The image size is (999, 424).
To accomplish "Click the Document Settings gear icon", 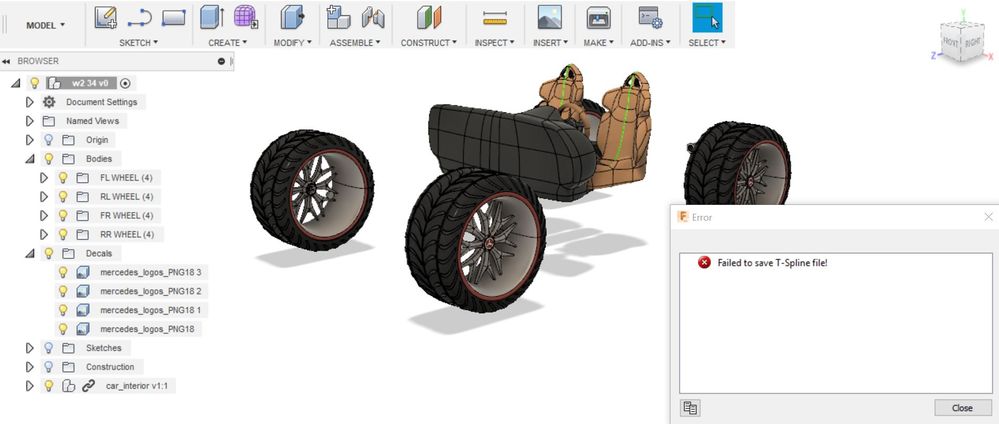I will coord(49,102).
